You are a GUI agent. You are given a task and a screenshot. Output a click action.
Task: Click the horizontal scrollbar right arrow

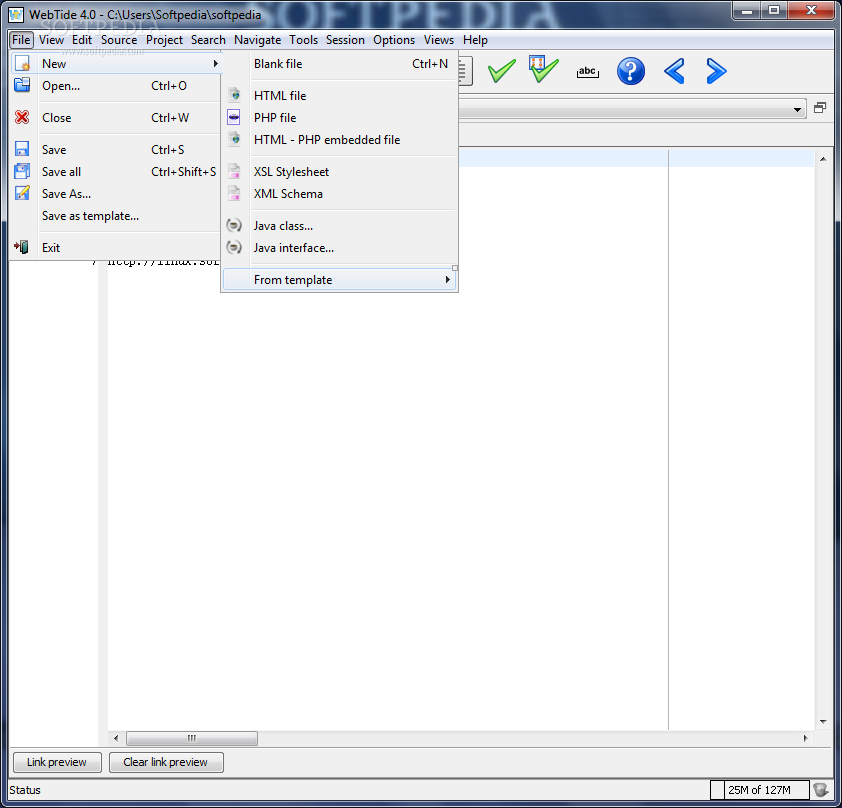805,738
